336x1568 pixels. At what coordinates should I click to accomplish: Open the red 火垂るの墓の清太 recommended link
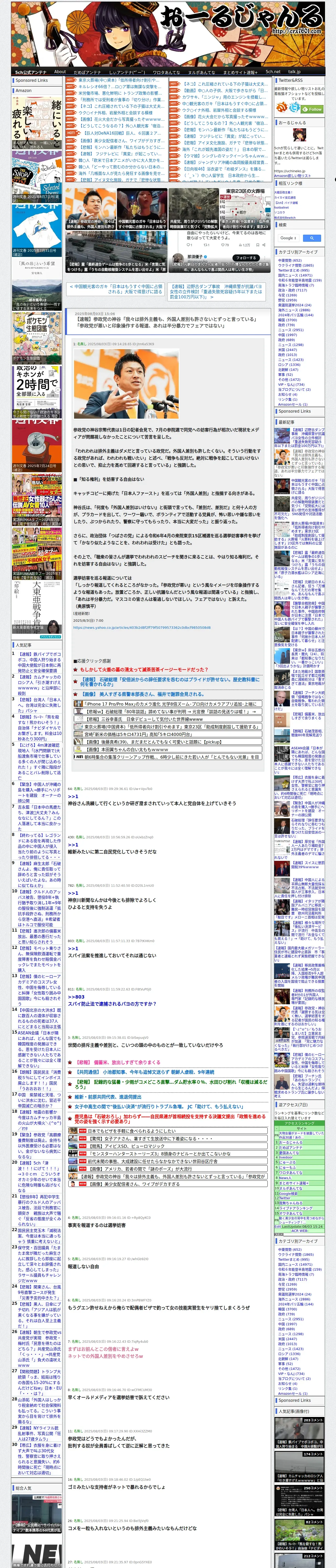click(x=144, y=670)
